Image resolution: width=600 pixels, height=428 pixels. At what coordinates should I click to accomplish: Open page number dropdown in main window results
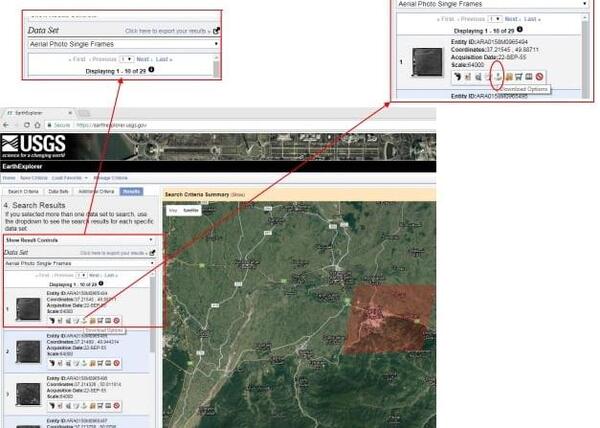pos(81,275)
